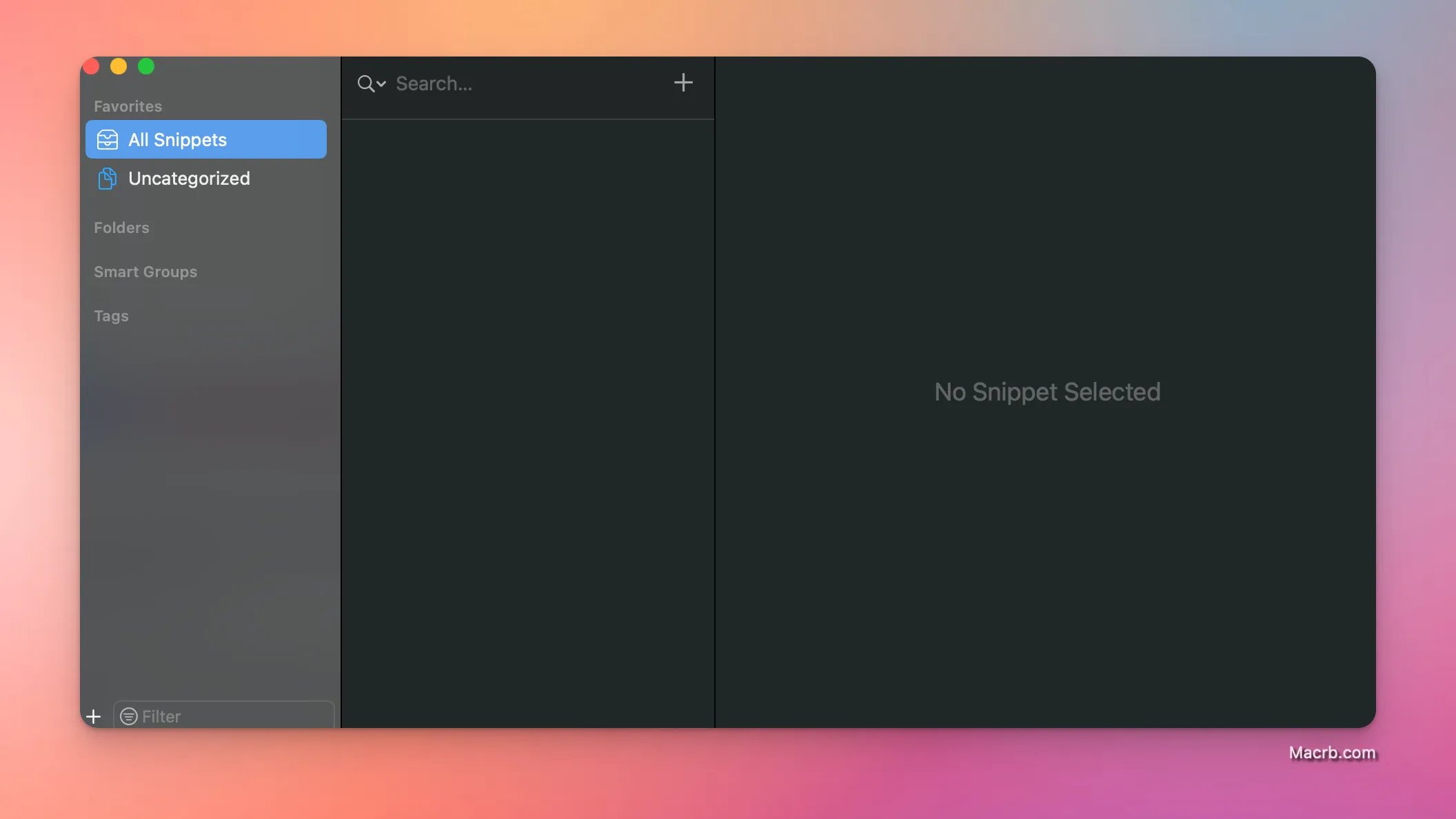
Task: Click the Favorites section header
Action: coord(128,106)
